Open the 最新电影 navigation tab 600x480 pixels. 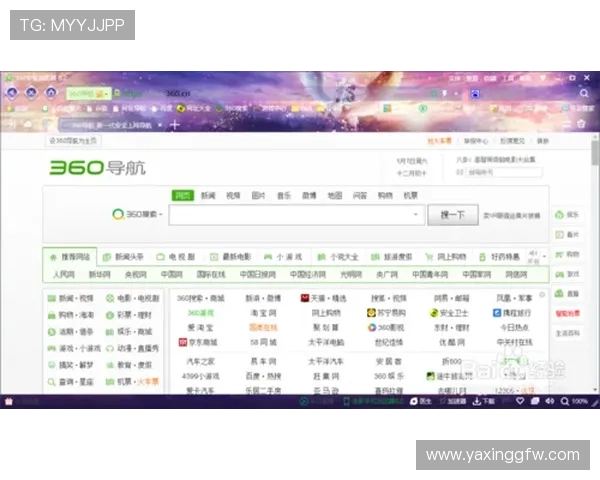click(x=231, y=257)
